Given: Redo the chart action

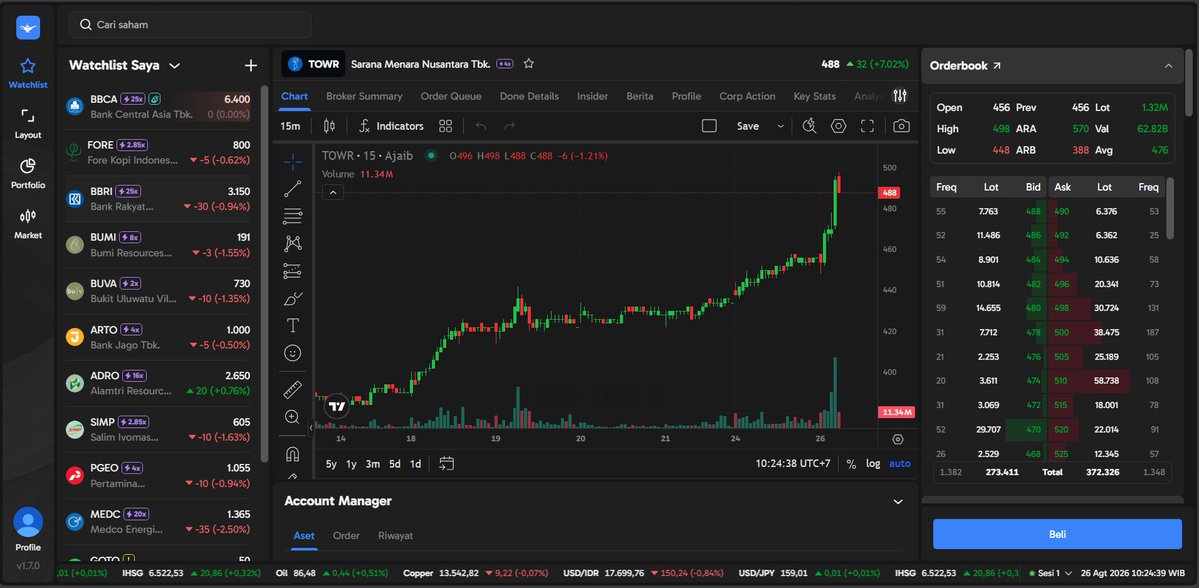Looking at the screenshot, I should (509, 126).
